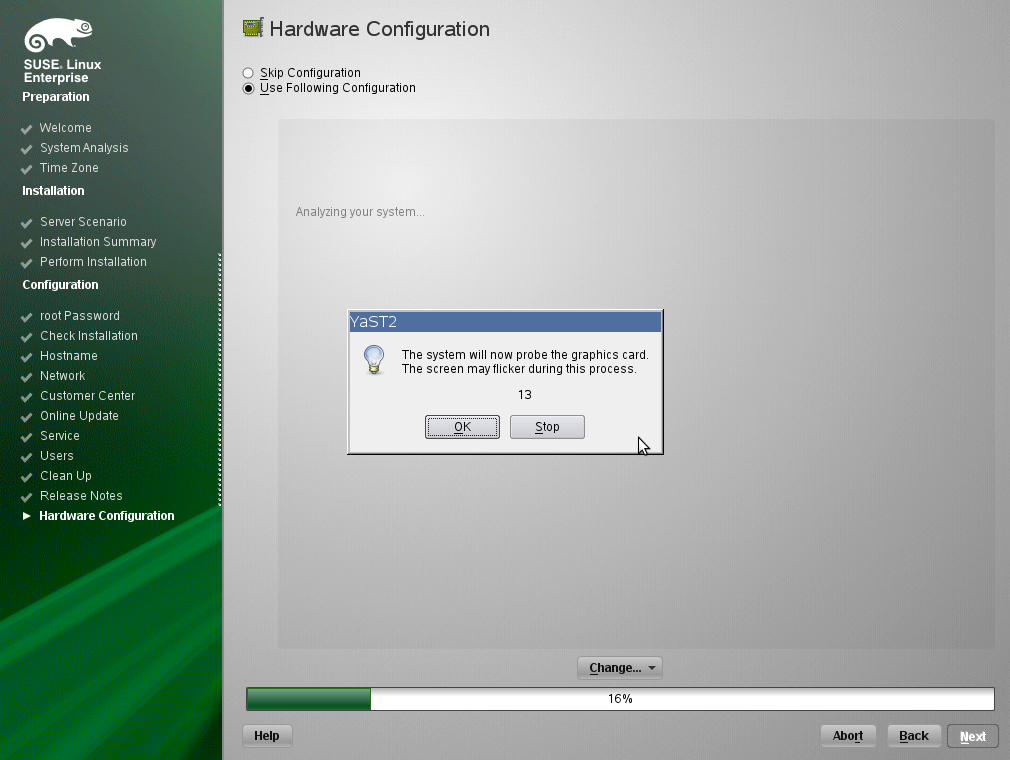1010x760 pixels.
Task: Click the checkmark beside root Password
Action: 26,317
